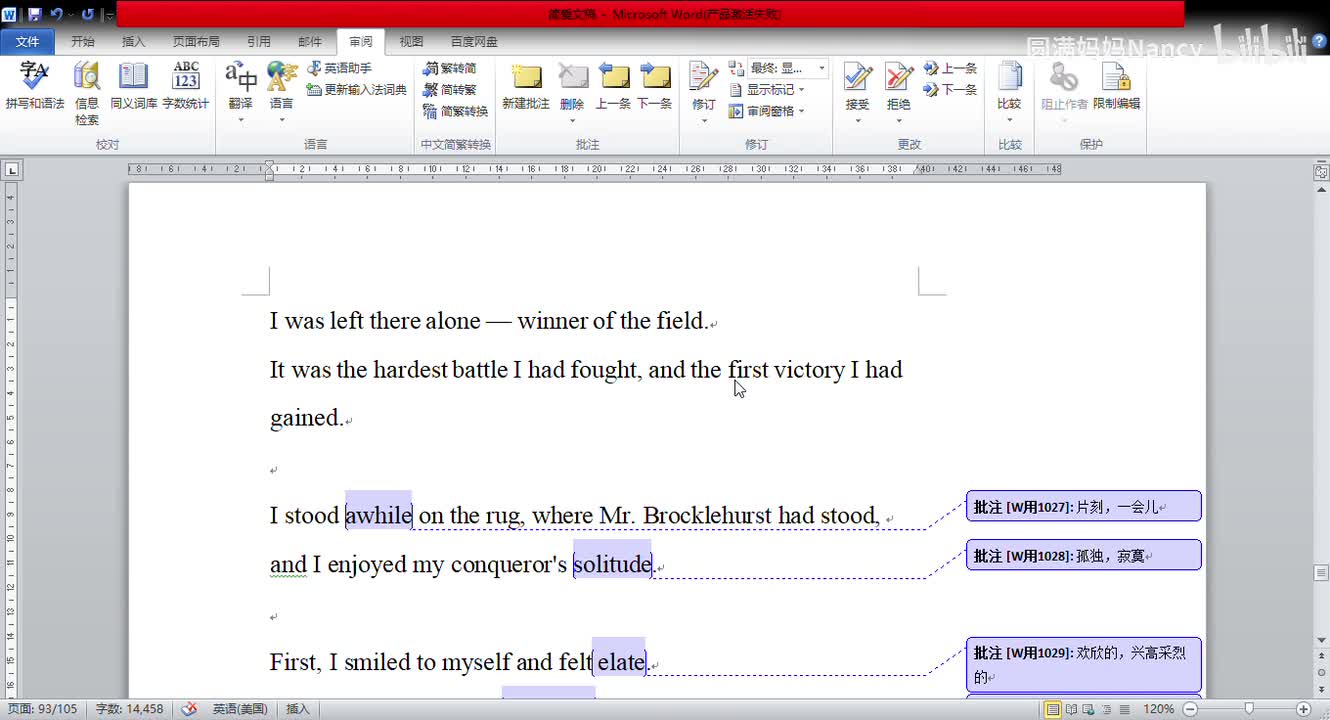Image resolution: width=1330 pixels, height=720 pixels.
Task: Go to next comment 下一条 in 批注 group
Action: tap(654, 86)
